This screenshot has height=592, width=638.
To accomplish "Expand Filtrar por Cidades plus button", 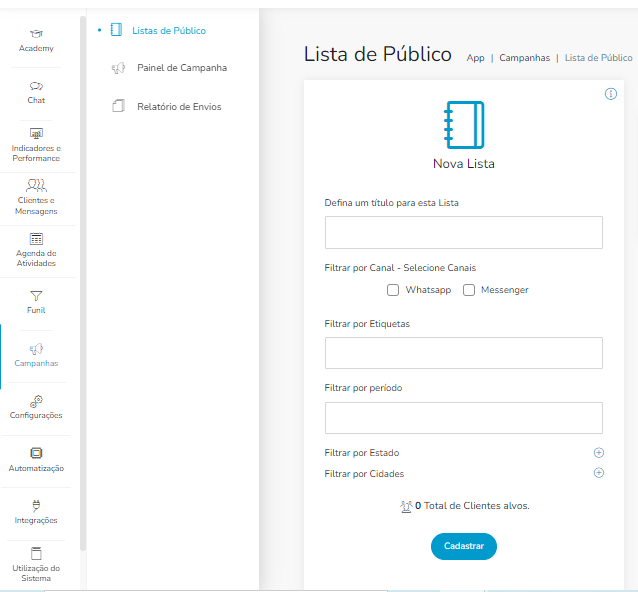I will point(599,473).
